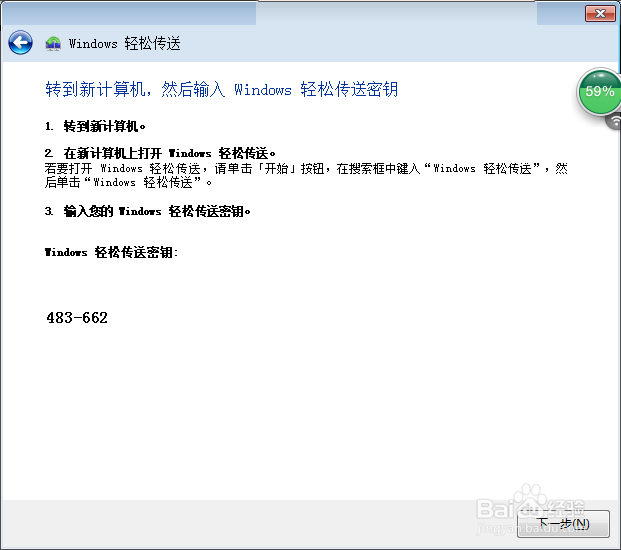Click the heading 转到新计算机，然后输入 Windows 轻松传送密钥
The image size is (621, 550).
tap(221, 89)
